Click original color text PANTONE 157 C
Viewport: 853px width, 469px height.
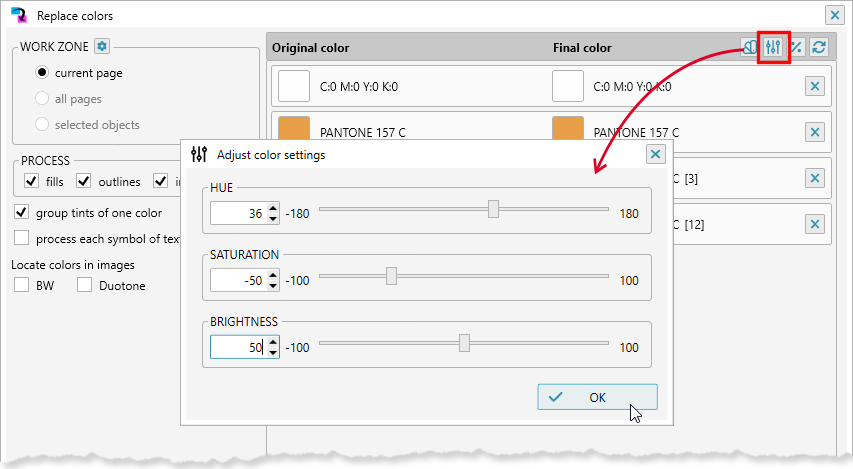coord(363,133)
